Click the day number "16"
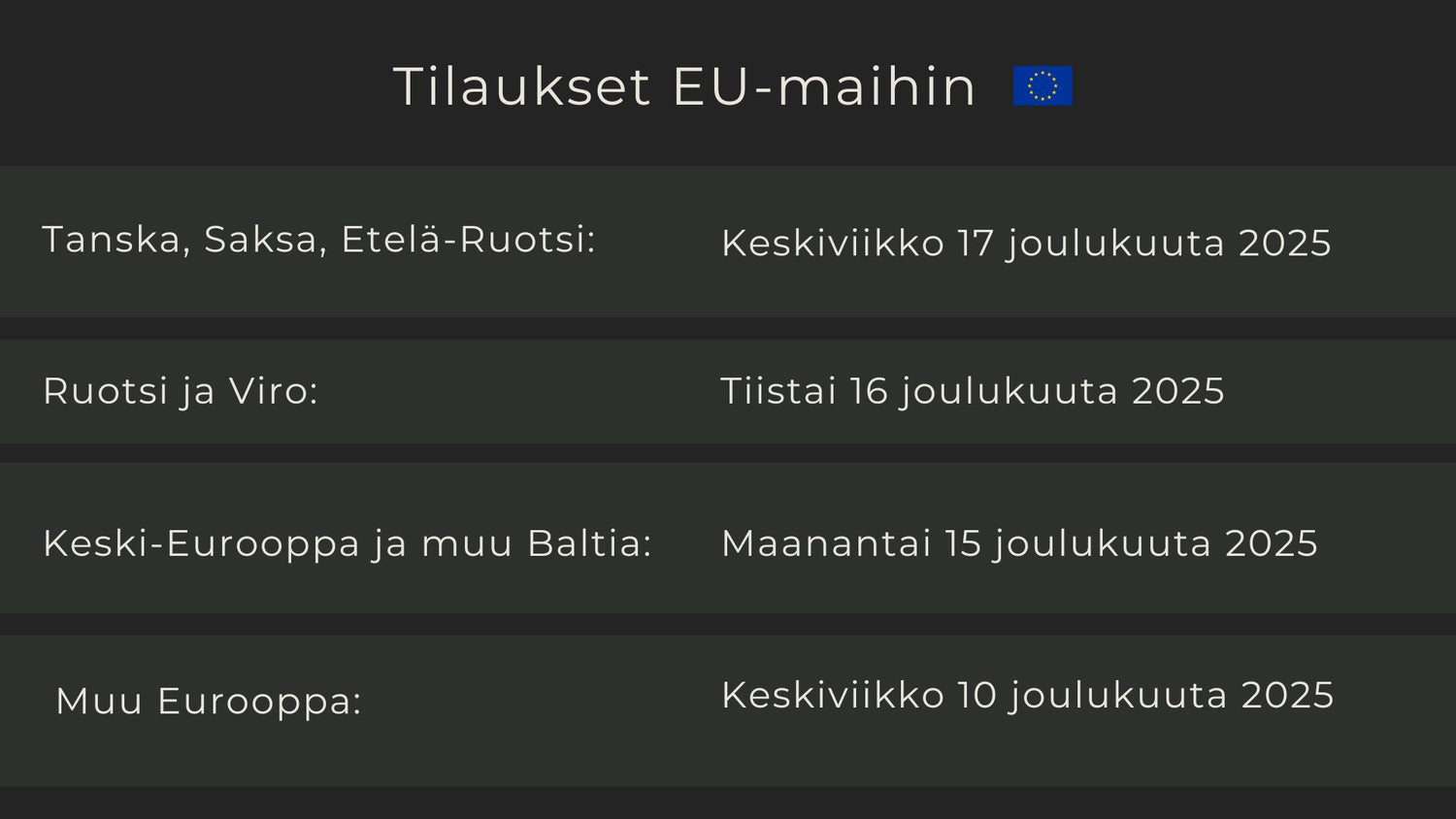Screen dimensions: 1456x819 869,391
